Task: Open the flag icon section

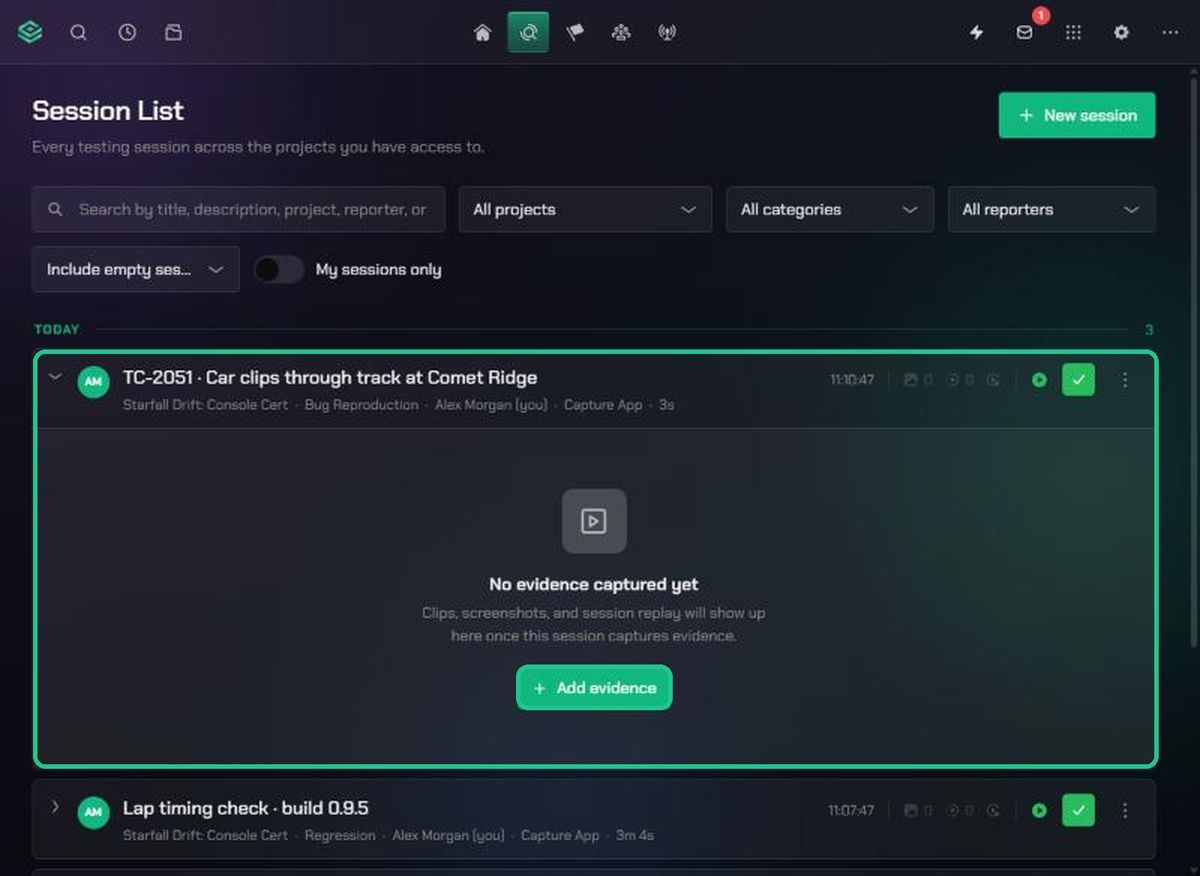Action: [x=575, y=33]
